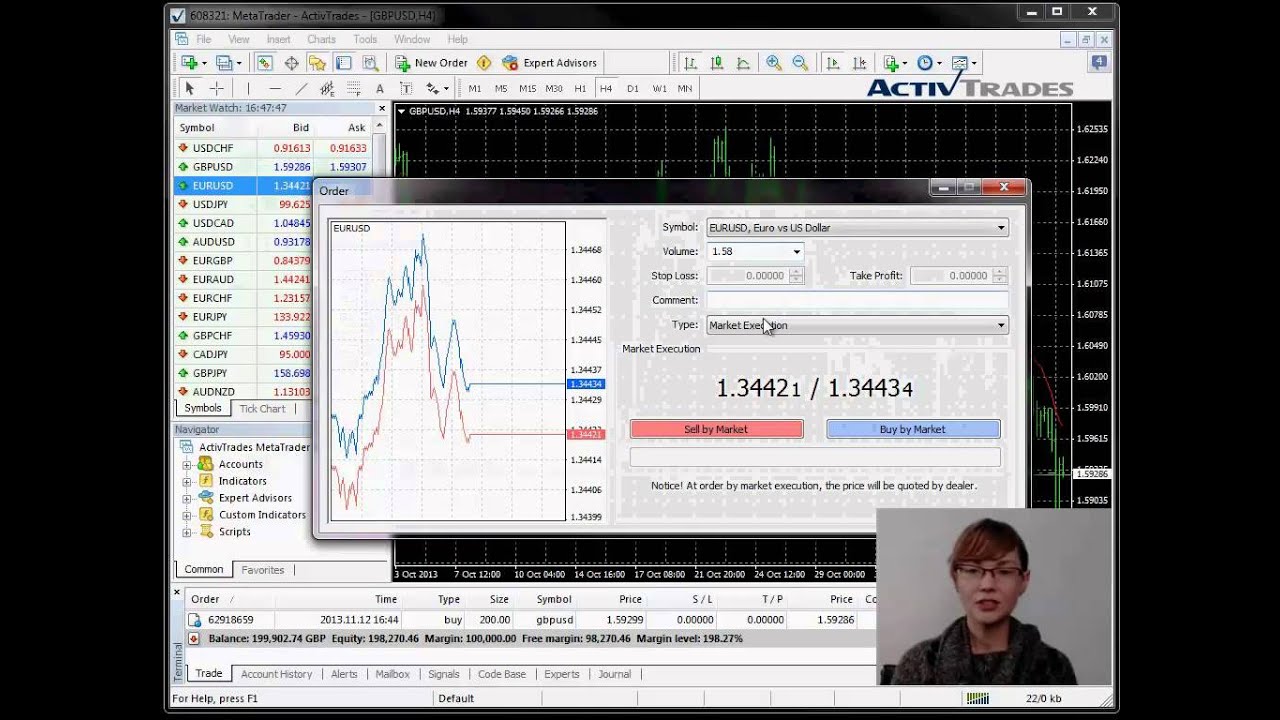
Task: Switch to line chart icon
Action: click(743, 63)
